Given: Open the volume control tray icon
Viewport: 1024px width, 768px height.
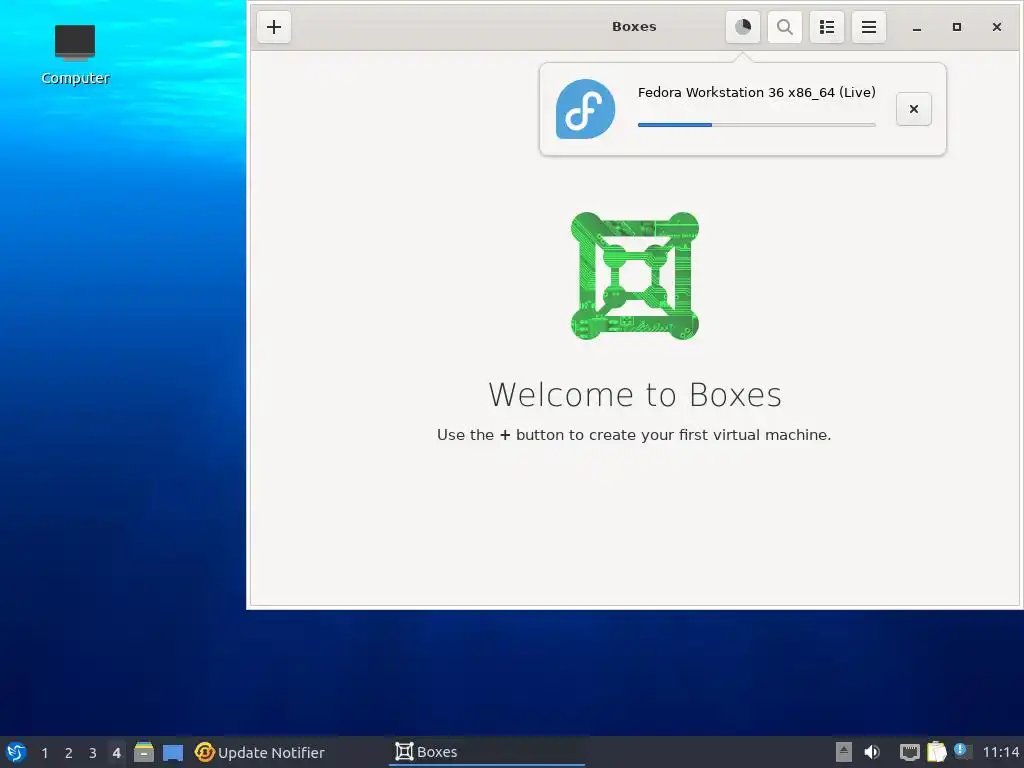Looking at the screenshot, I should (x=872, y=752).
